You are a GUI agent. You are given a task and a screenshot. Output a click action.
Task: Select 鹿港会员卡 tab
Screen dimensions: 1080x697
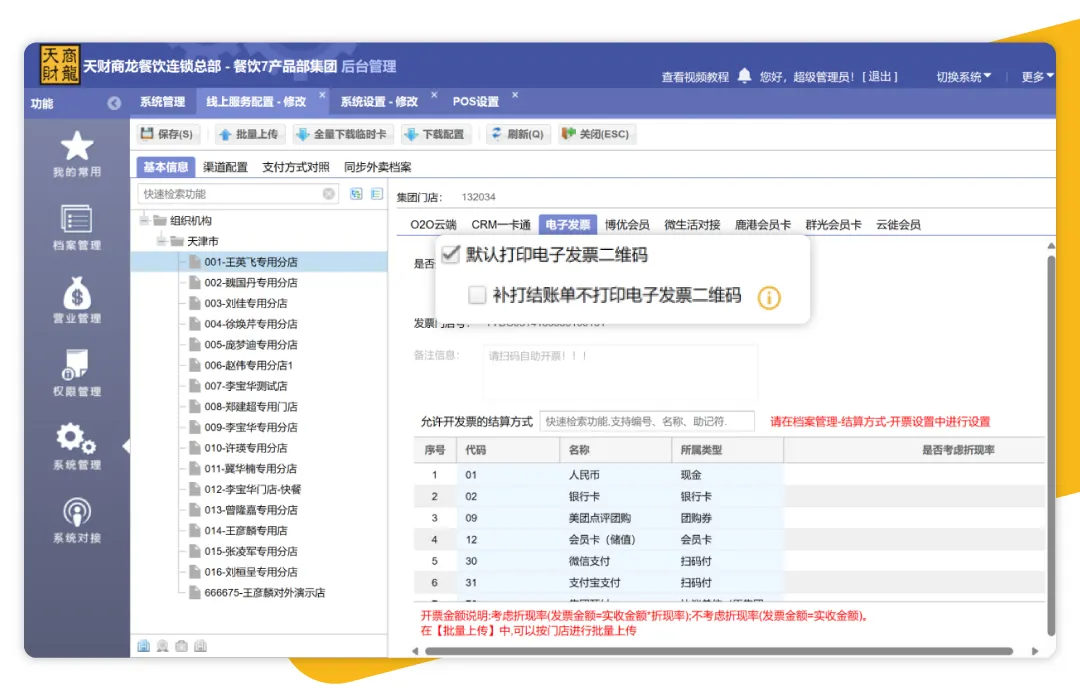coord(762,225)
